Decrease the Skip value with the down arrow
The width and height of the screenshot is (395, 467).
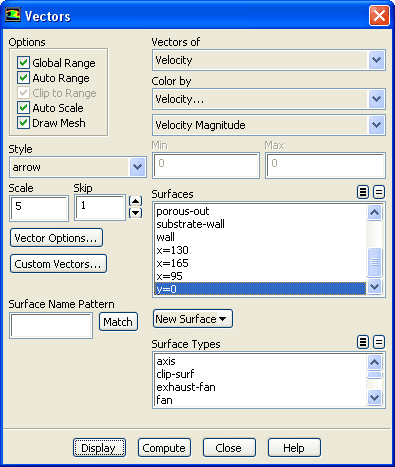tap(135, 213)
